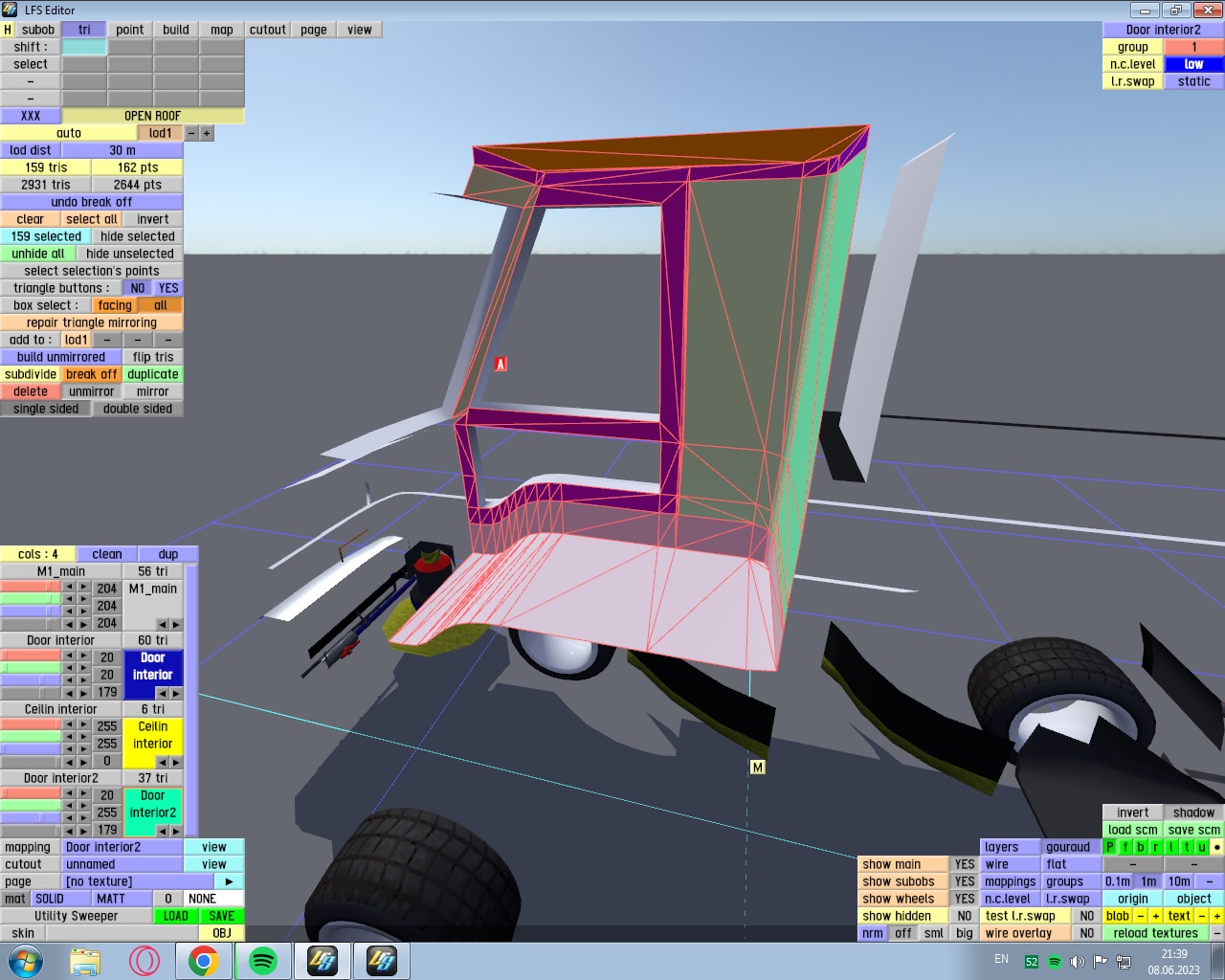Image resolution: width=1225 pixels, height=980 pixels.
Task: Set triangle buttons to YES
Action: point(168,288)
